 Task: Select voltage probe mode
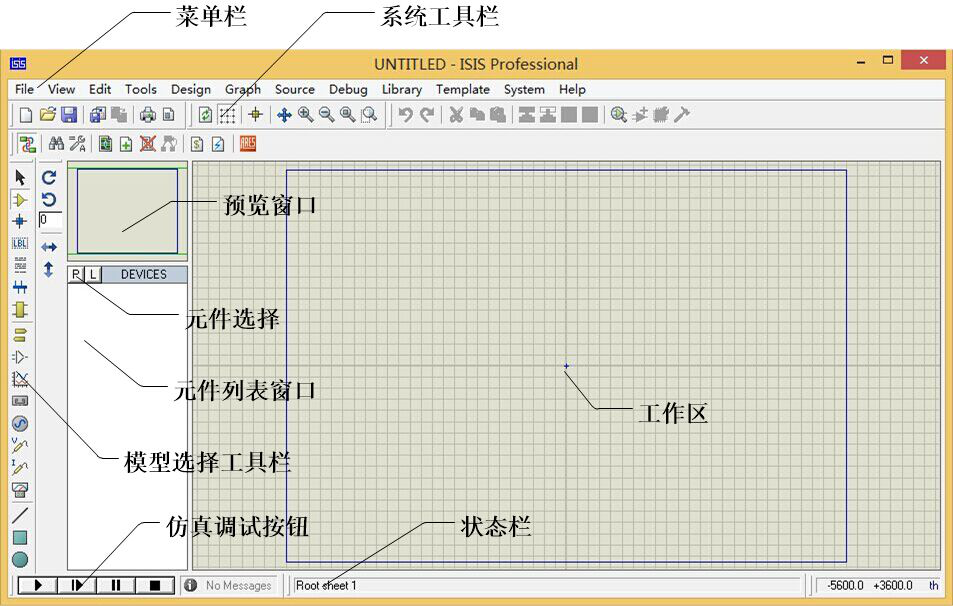[x=20, y=446]
